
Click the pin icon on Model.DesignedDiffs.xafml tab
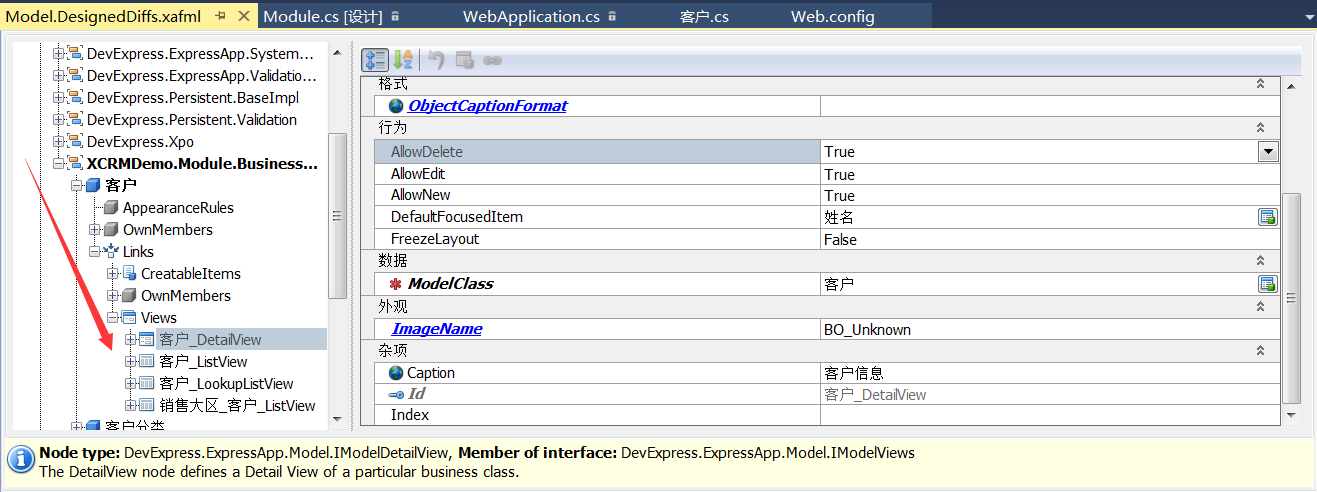click(221, 16)
